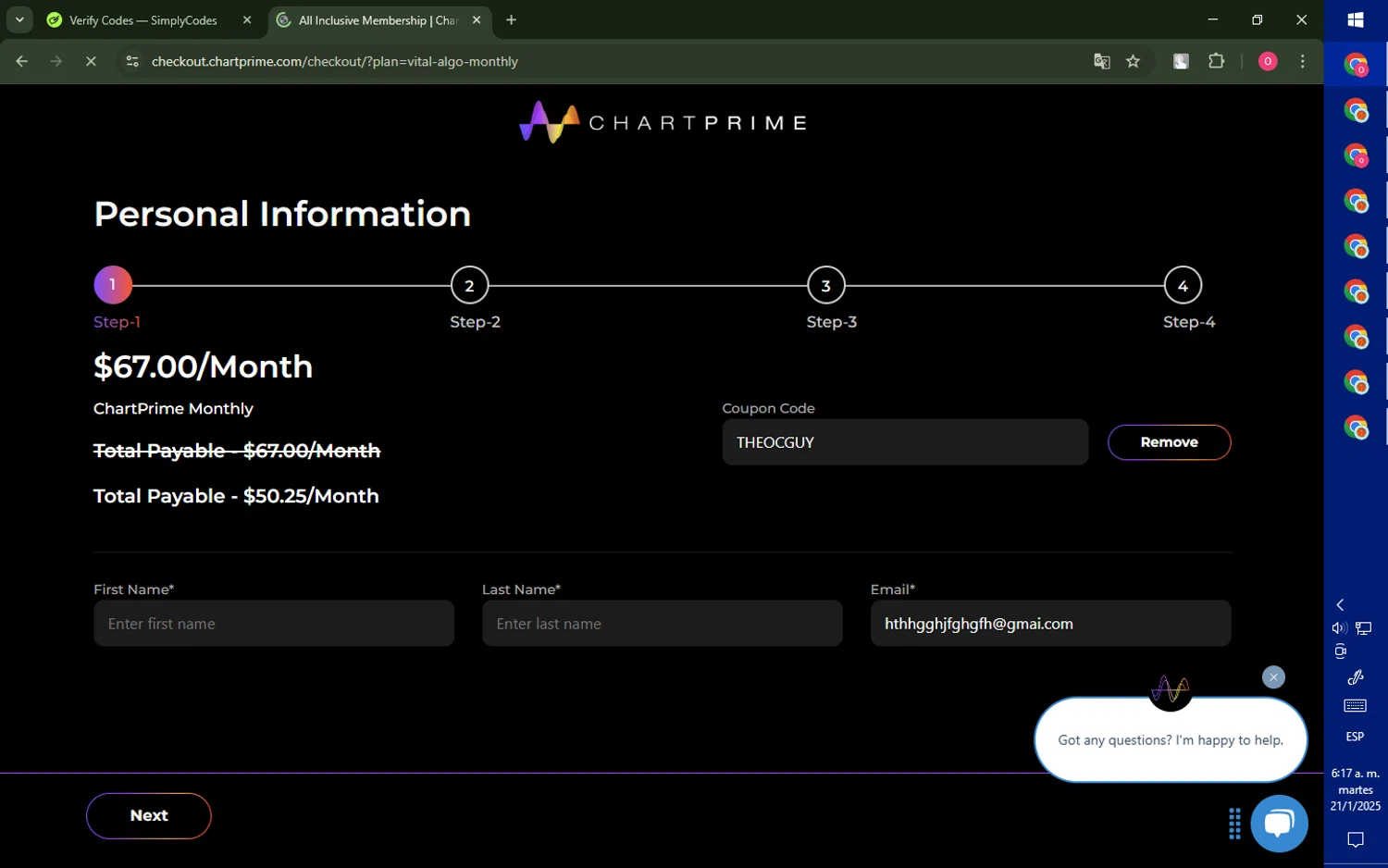Click the ChartPrime Monthly plan label
The width and height of the screenshot is (1388, 868).
pyautogui.click(x=173, y=408)
